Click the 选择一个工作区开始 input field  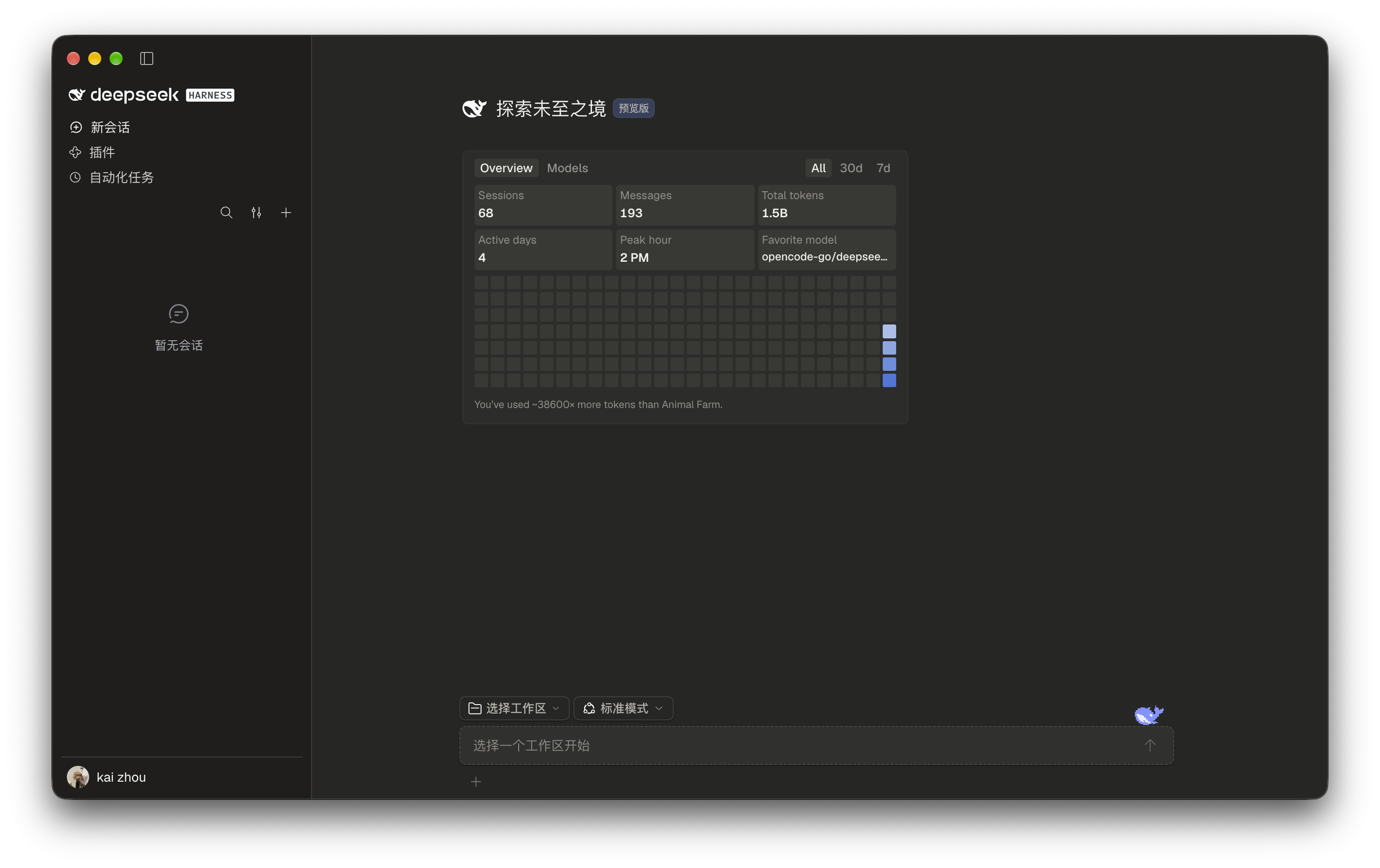(816, 745)
